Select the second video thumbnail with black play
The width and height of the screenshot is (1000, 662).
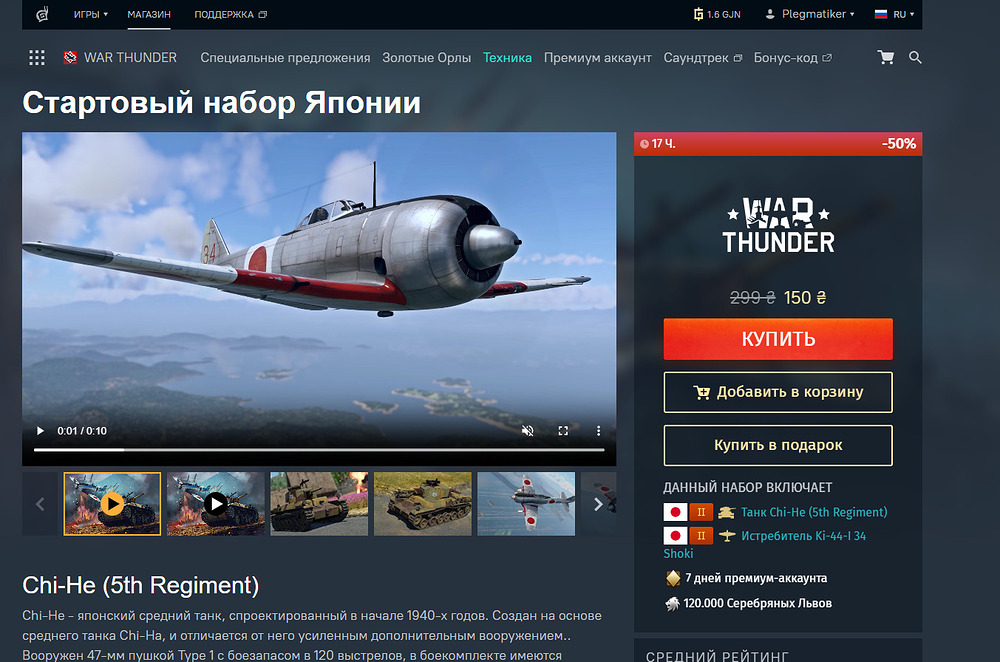point(216,504)
